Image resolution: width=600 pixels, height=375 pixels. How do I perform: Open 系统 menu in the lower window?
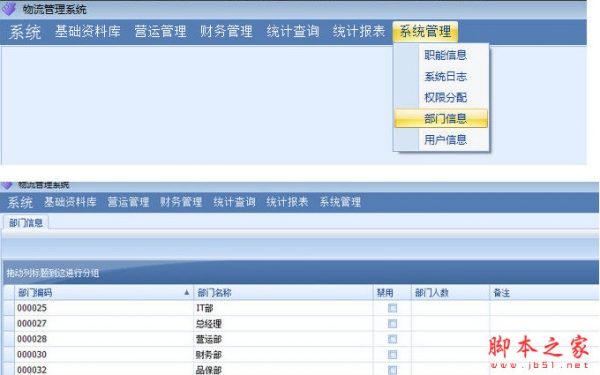point(20,202)
